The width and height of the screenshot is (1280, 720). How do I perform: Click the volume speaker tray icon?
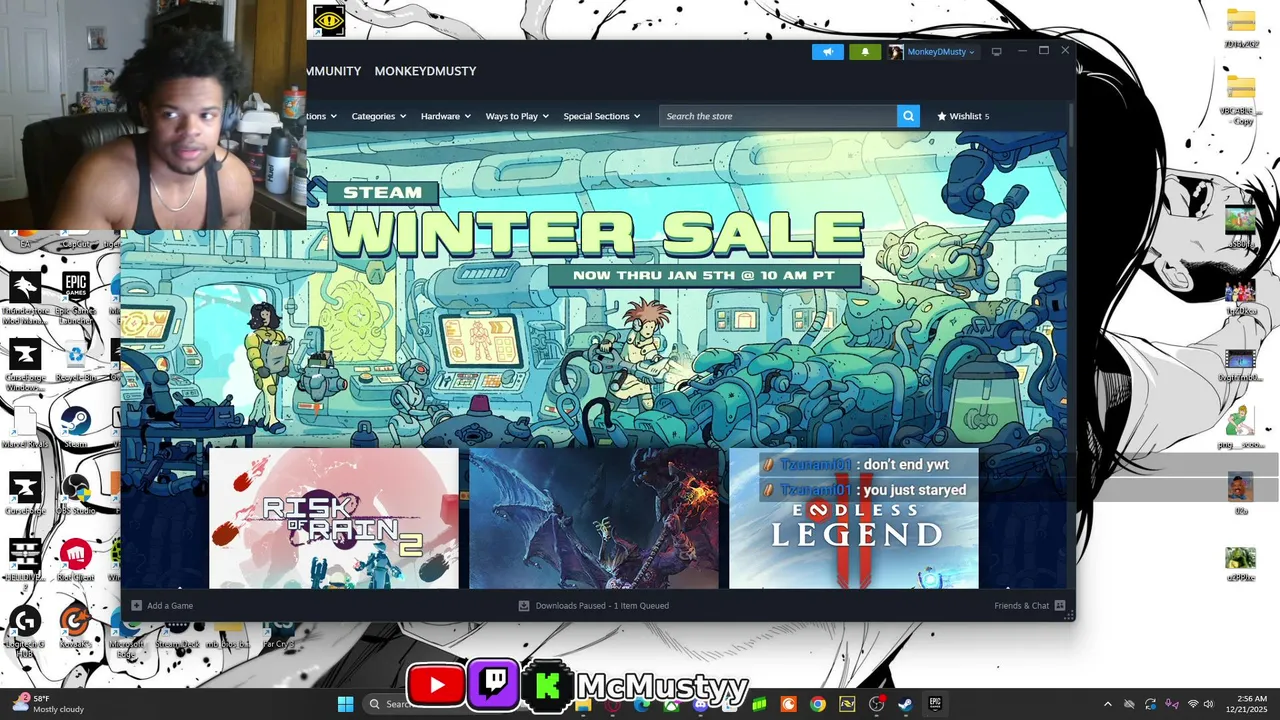[1208, 704]
